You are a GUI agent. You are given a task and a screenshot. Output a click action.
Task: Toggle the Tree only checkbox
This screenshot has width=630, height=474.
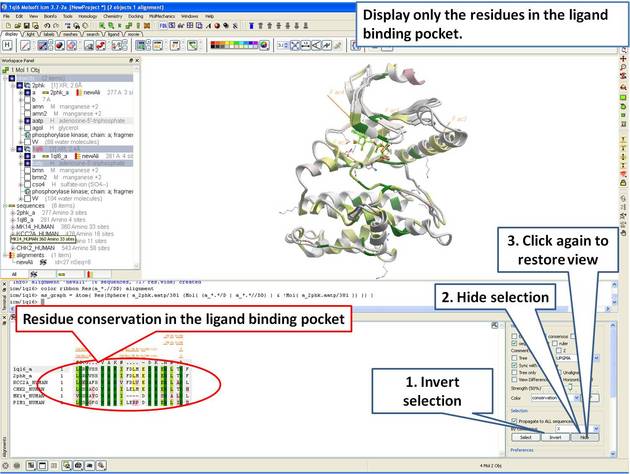(514, 372)
